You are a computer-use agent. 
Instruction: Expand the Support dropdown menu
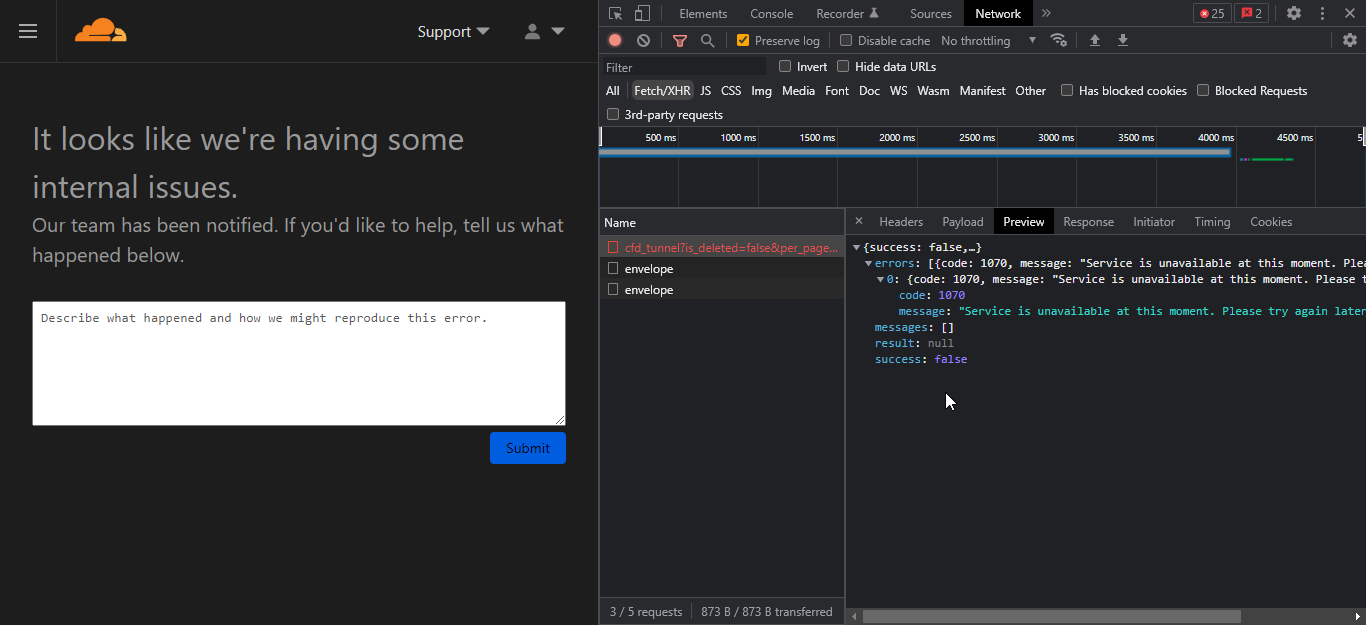click(453, 31)
